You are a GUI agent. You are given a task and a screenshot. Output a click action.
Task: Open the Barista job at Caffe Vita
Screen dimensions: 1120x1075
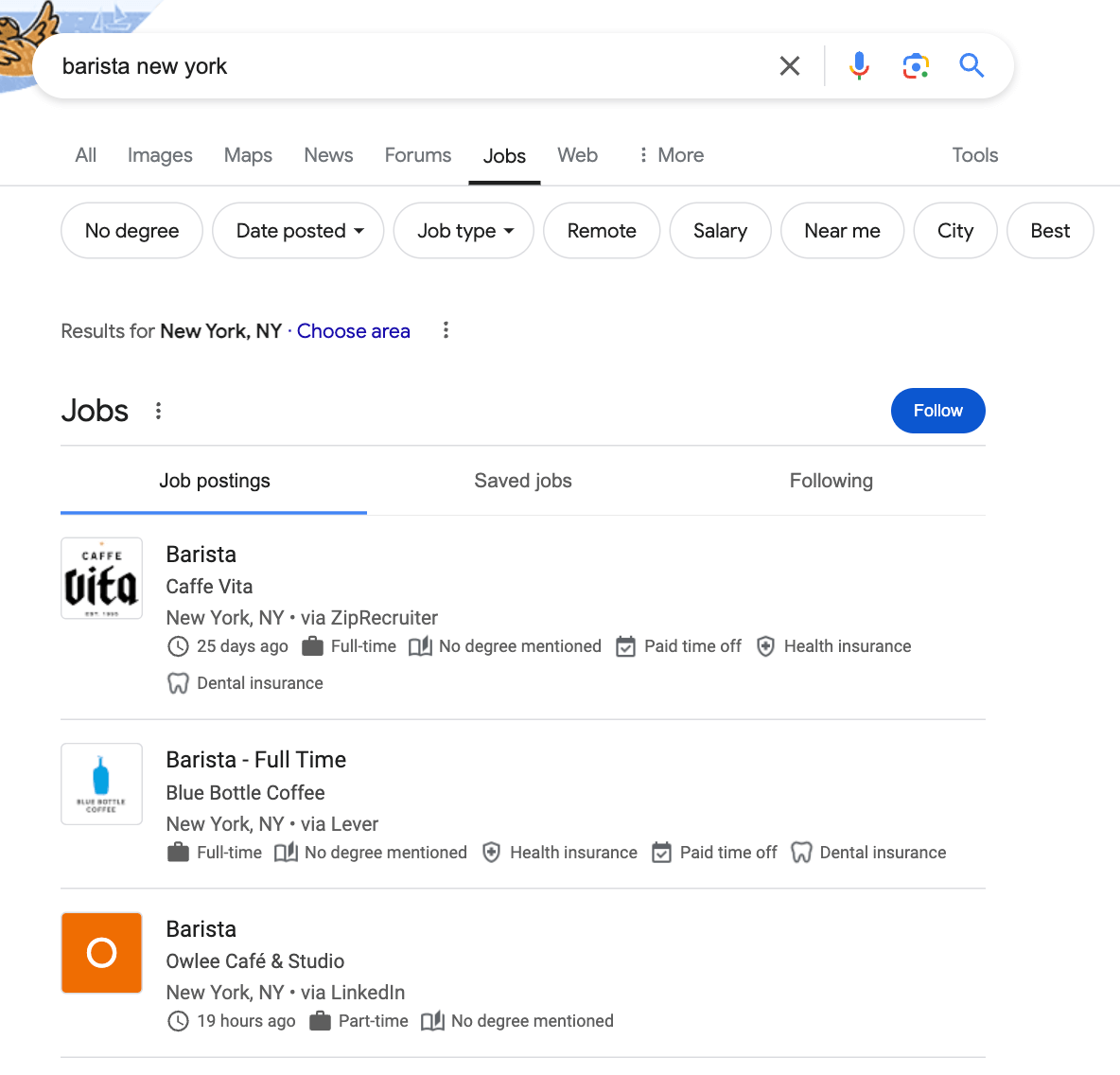(x=201, y=555)
